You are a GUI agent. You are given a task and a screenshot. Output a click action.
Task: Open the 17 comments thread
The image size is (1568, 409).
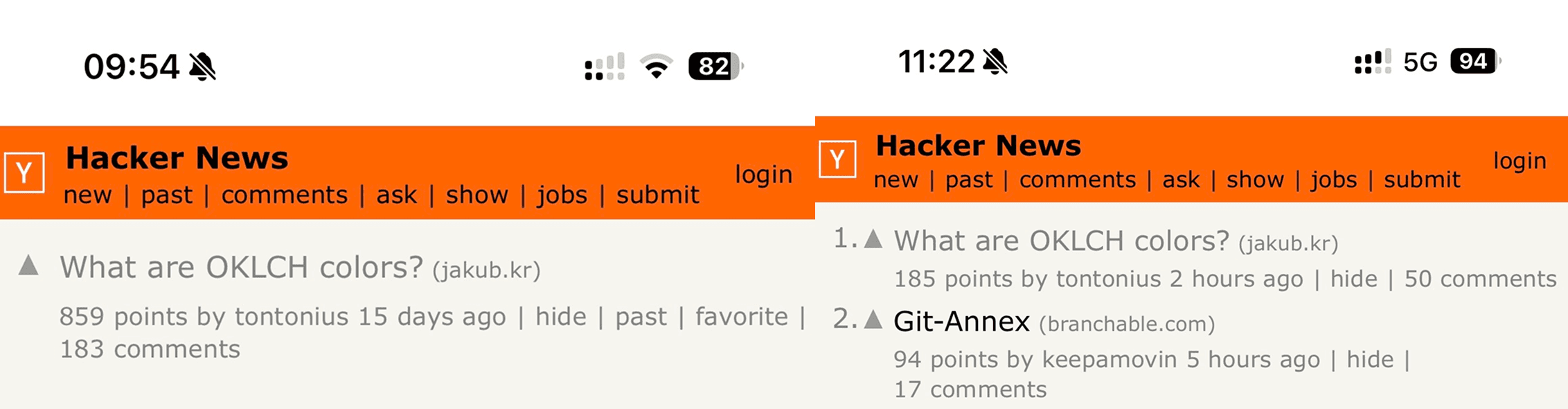tap(970, 390)
